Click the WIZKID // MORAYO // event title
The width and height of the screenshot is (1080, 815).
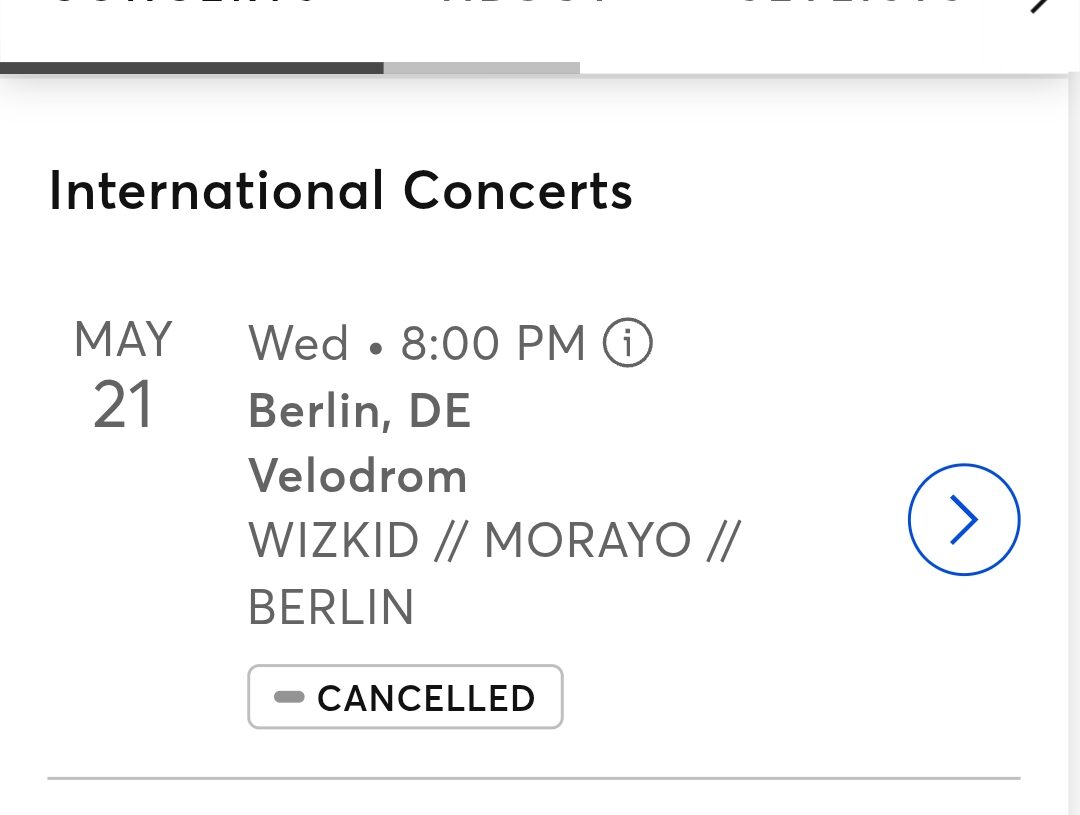pyautogui.click(x=492, y=541)
